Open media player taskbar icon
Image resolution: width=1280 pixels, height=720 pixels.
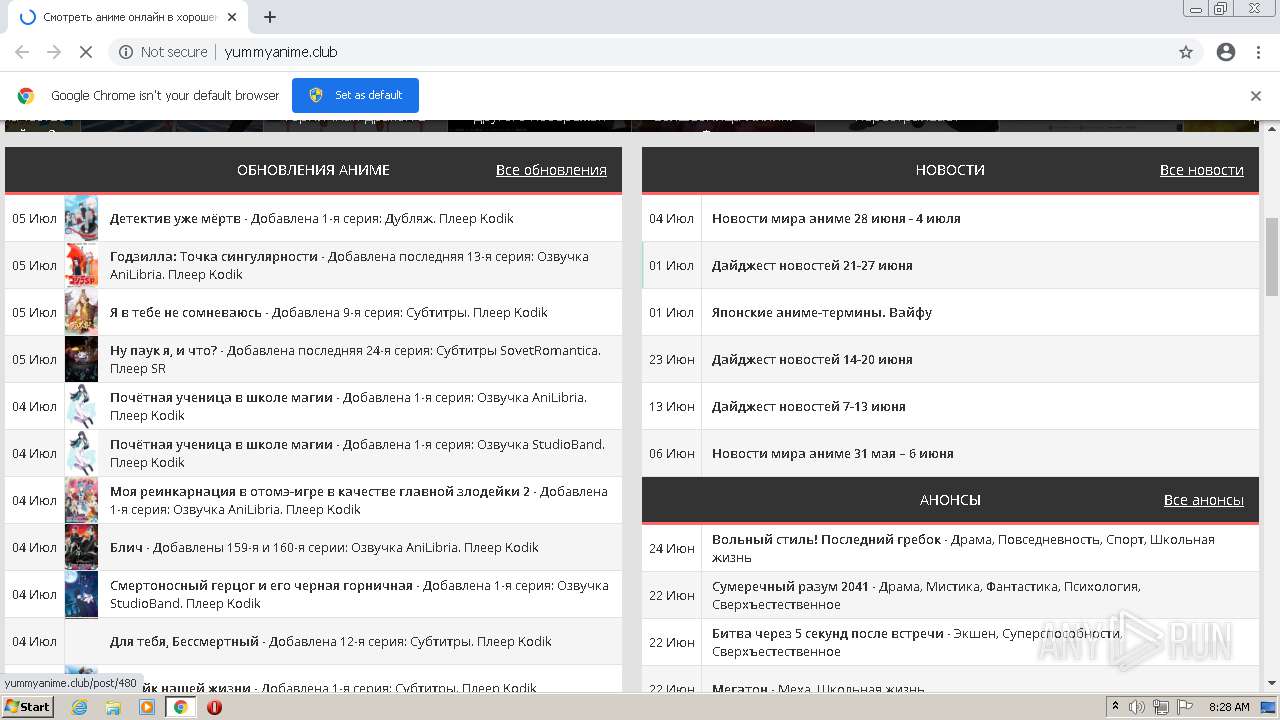tap(147, 707)
